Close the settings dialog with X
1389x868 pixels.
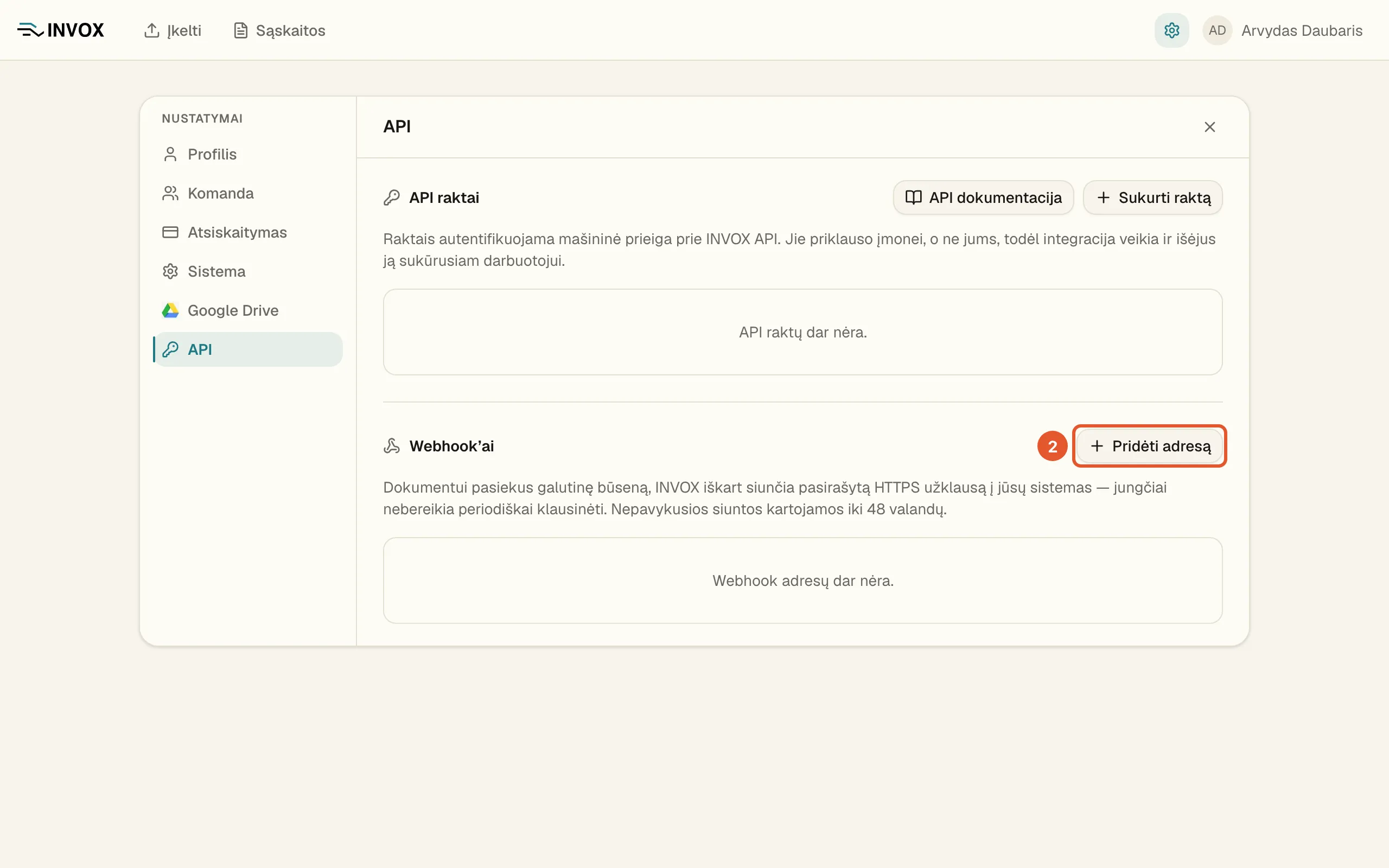1209,127
